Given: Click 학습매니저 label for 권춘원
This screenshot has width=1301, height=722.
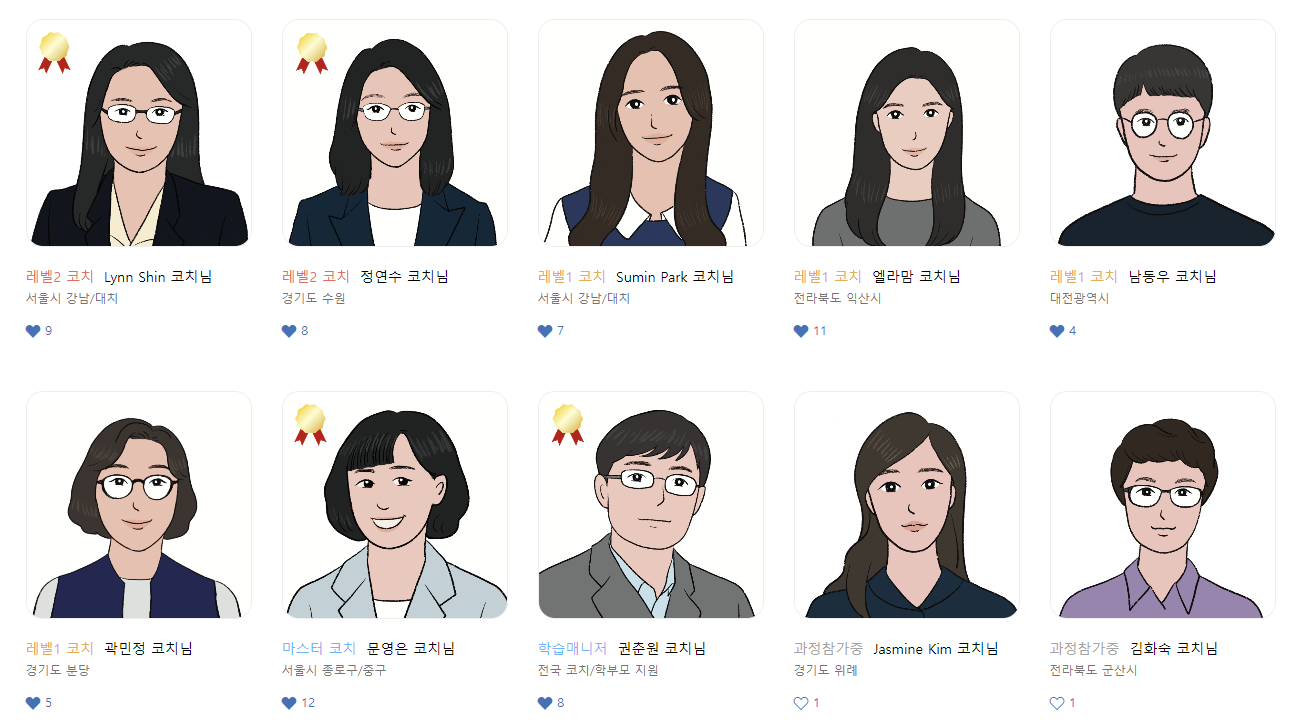Looking at the screenshot, I should point(573,649).
